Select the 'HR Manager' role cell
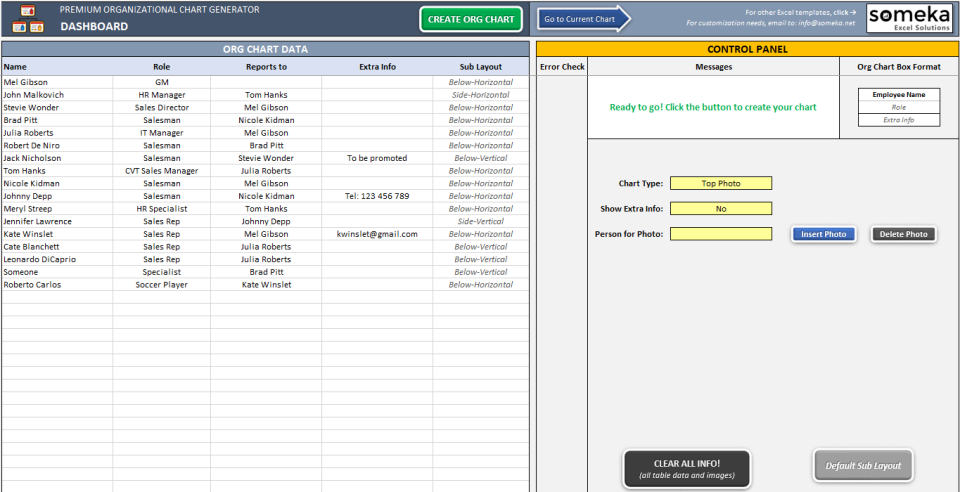 tap(162, 95)
